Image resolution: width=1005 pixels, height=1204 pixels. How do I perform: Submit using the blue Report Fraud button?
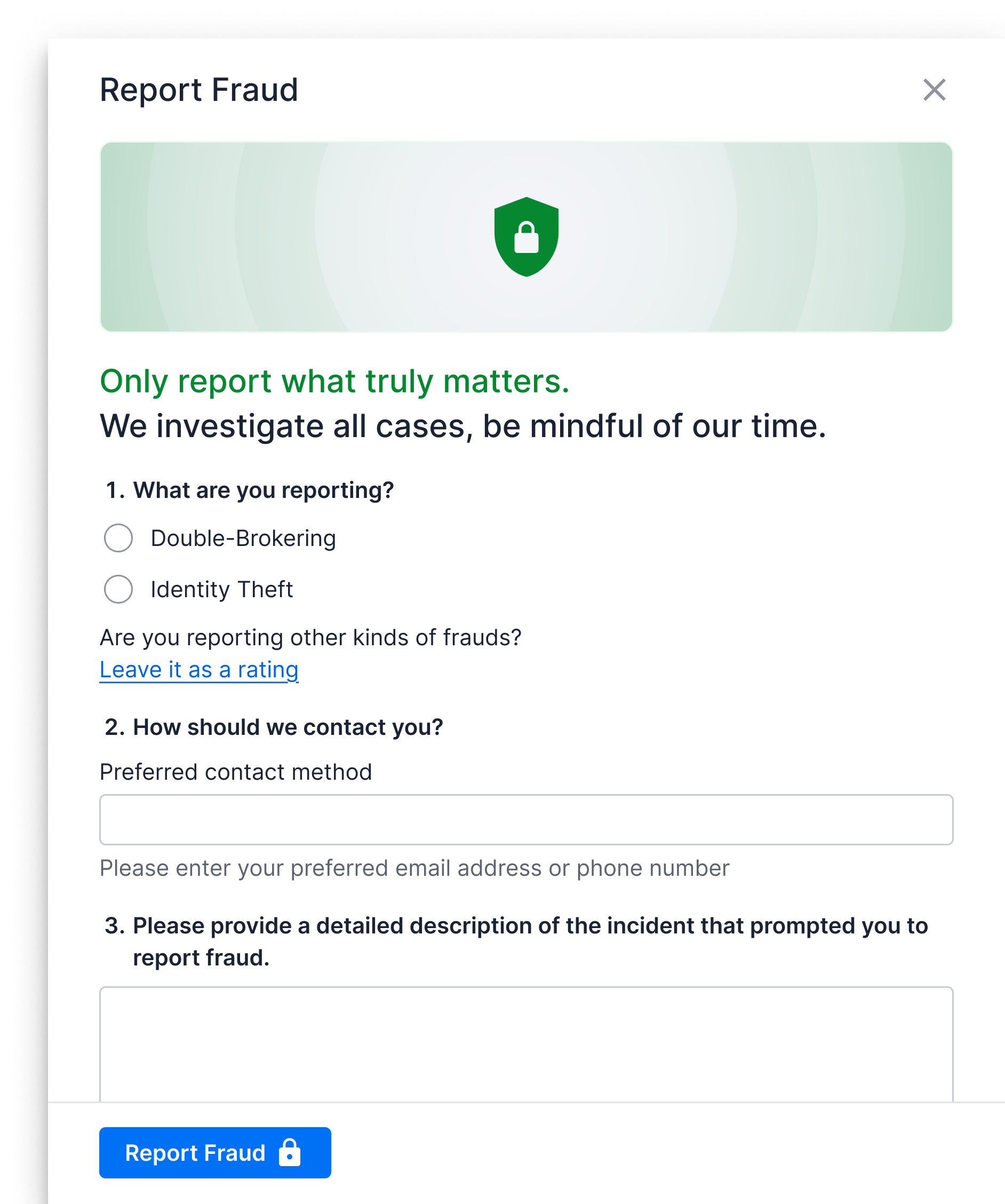215,1152
